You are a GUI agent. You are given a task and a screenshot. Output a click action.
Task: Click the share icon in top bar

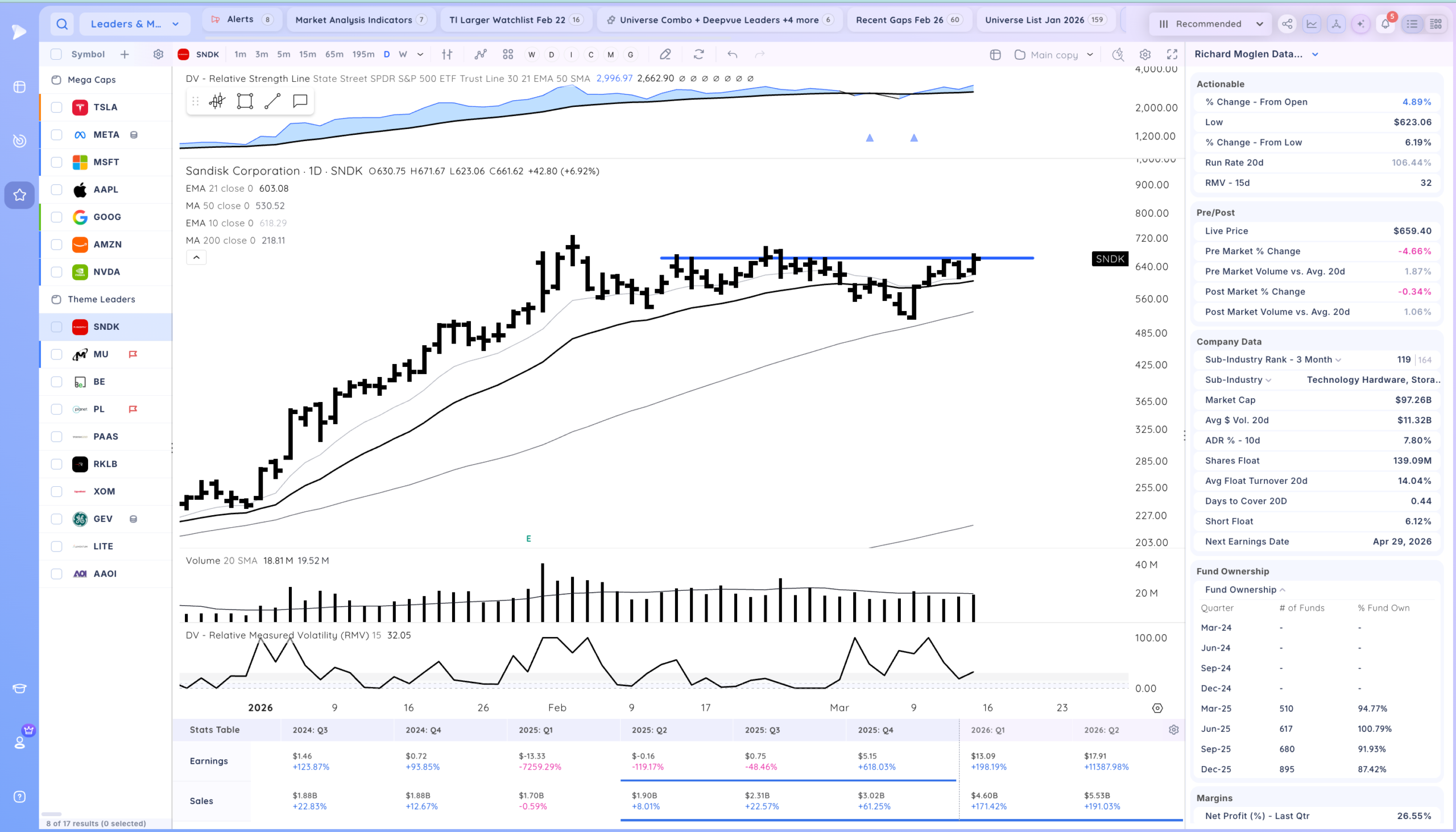point(1287,24)
